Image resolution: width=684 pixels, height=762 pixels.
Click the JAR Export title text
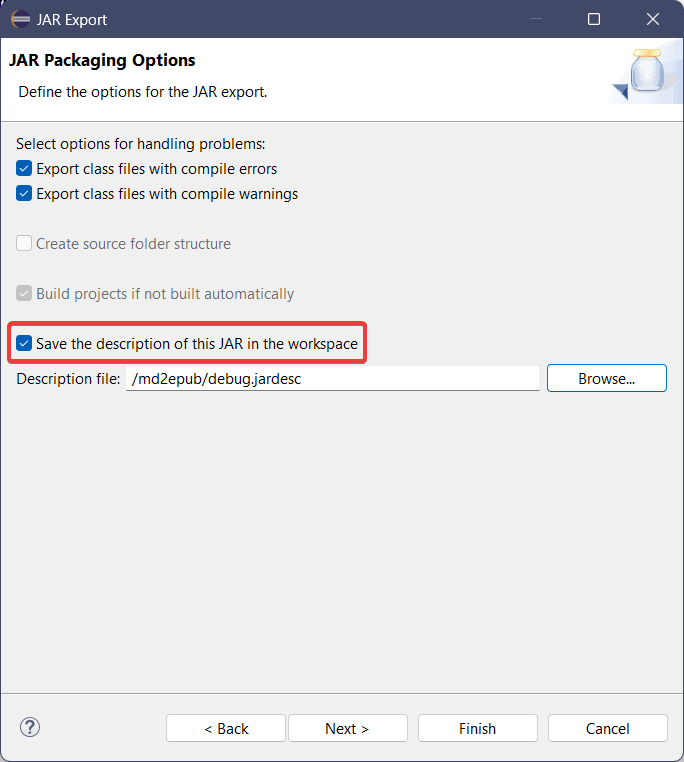click(72, 20)
